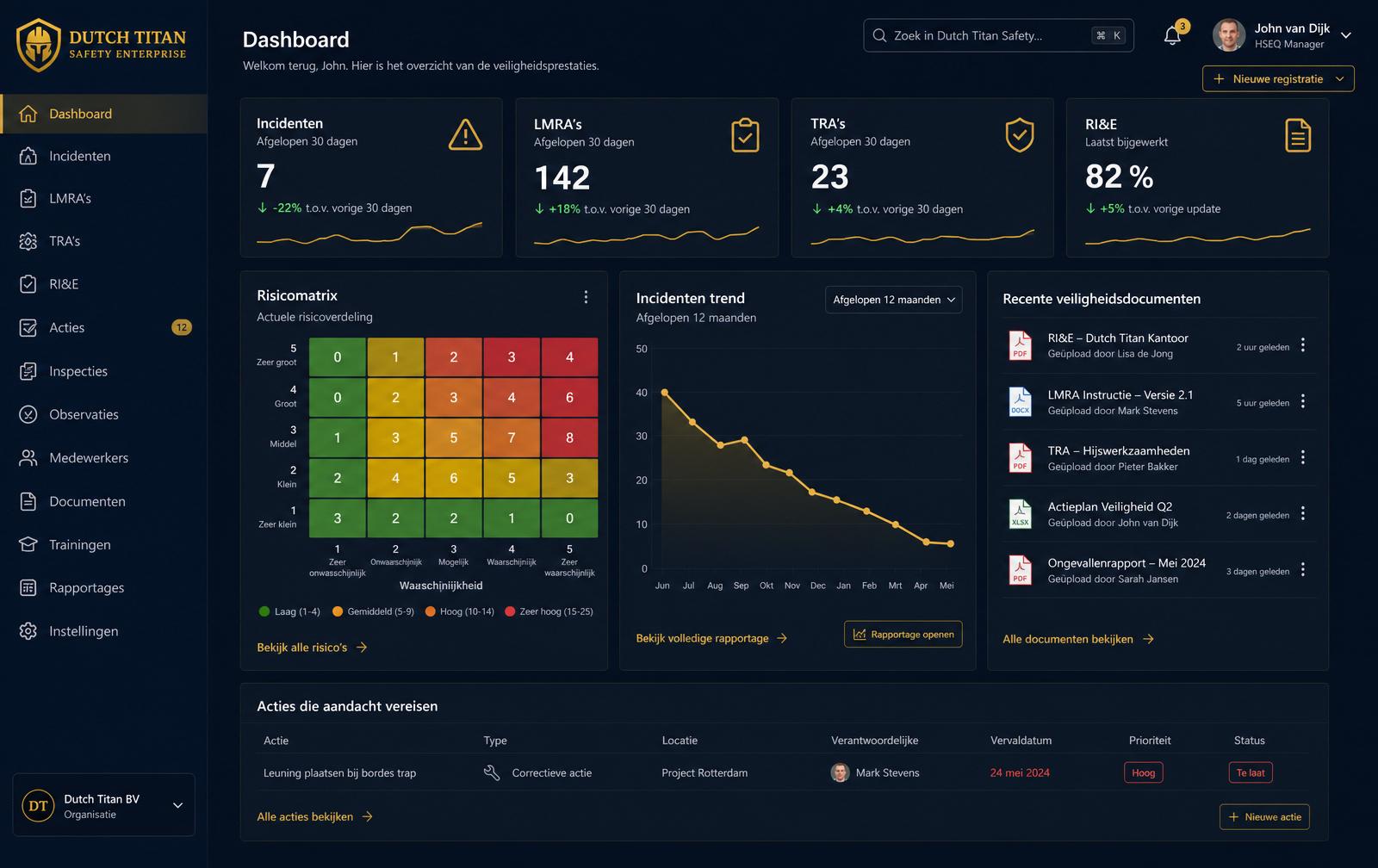Open Instellingen in the sidebar

click(103, 631)
